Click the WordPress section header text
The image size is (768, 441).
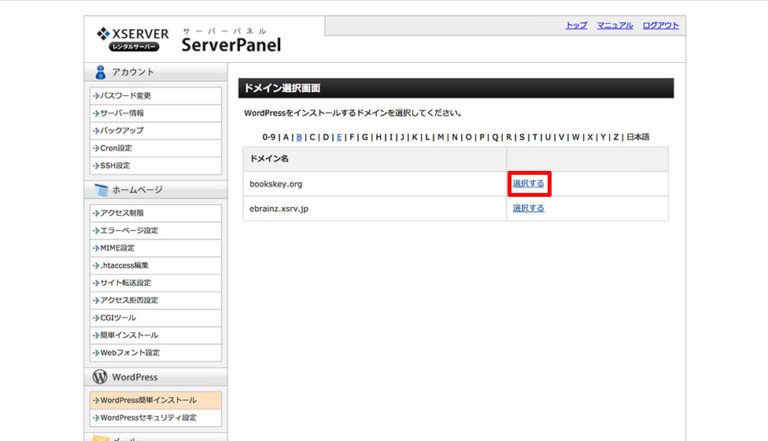coord(135,377)
